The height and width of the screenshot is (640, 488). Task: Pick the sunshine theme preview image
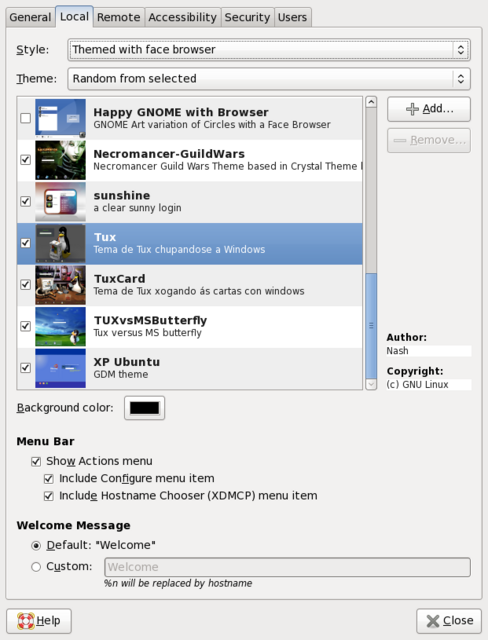tap(60, 202)
